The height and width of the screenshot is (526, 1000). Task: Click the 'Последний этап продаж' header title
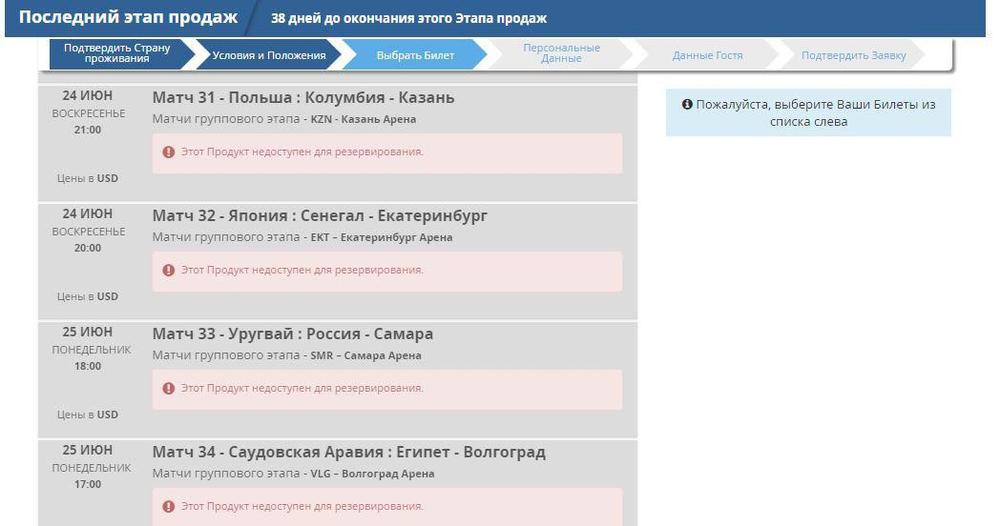click(x=128, y=18)
